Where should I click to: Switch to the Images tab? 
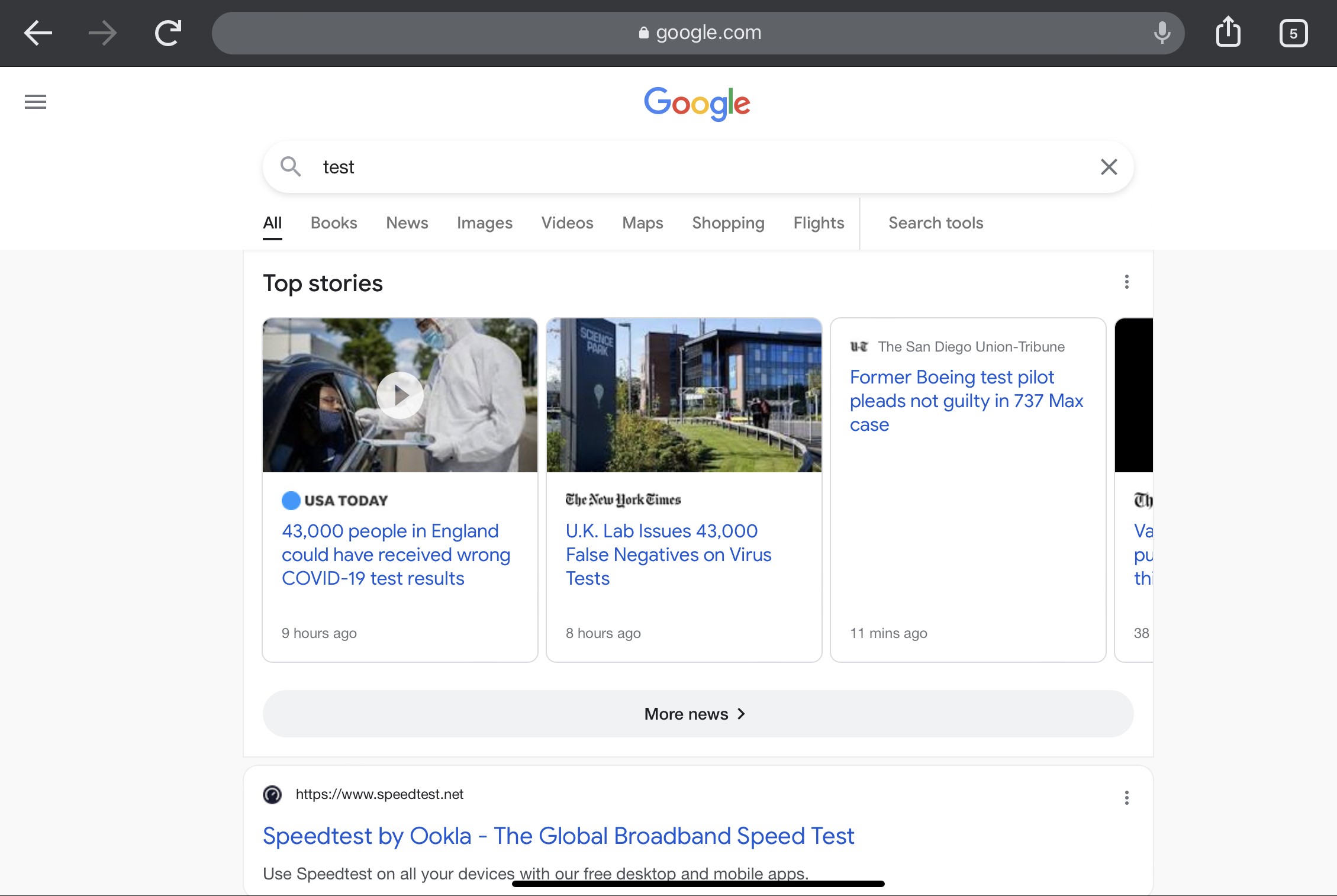tap(484, 223)
